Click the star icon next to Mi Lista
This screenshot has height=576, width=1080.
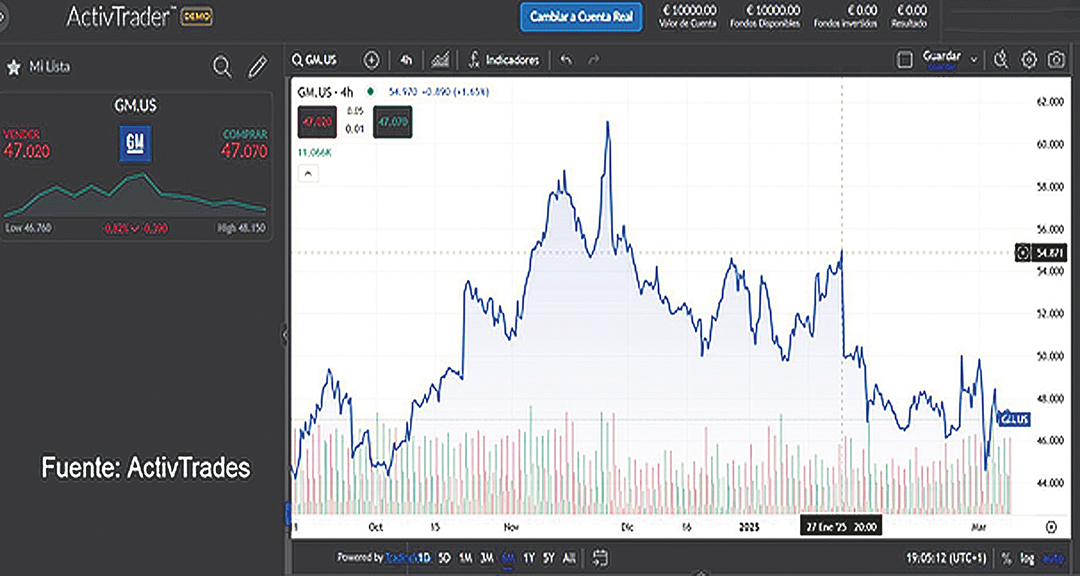click(13, 67)
